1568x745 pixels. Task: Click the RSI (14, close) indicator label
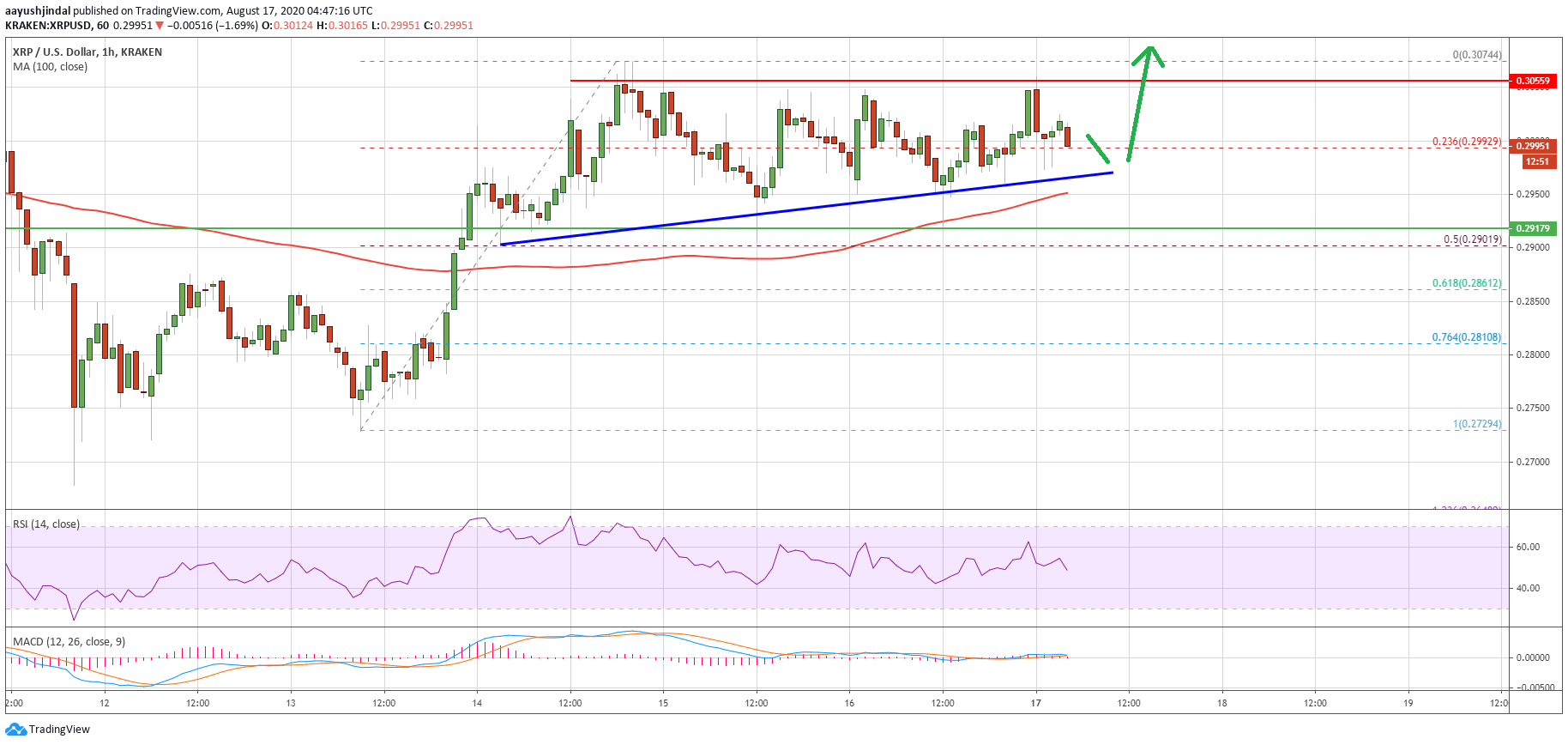point(46,524)
